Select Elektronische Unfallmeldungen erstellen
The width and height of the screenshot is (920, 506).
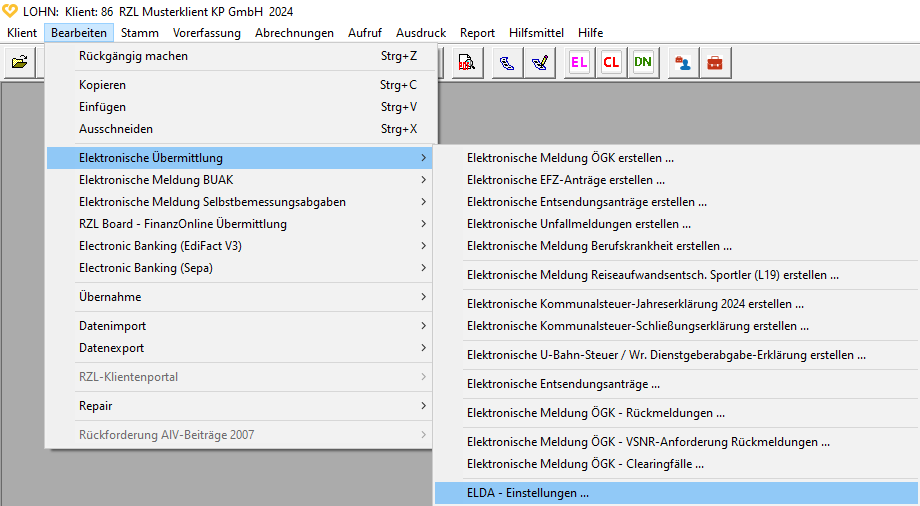578,224
